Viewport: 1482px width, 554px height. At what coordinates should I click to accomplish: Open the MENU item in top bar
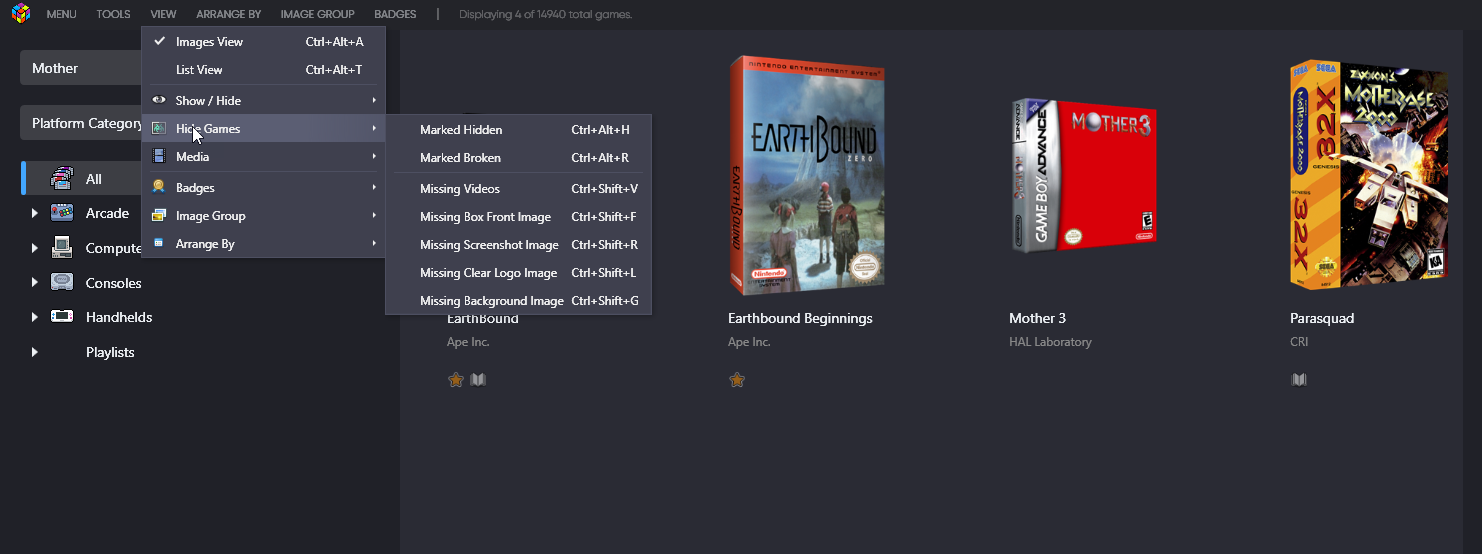pyautogui.click(x=61, y=14)
